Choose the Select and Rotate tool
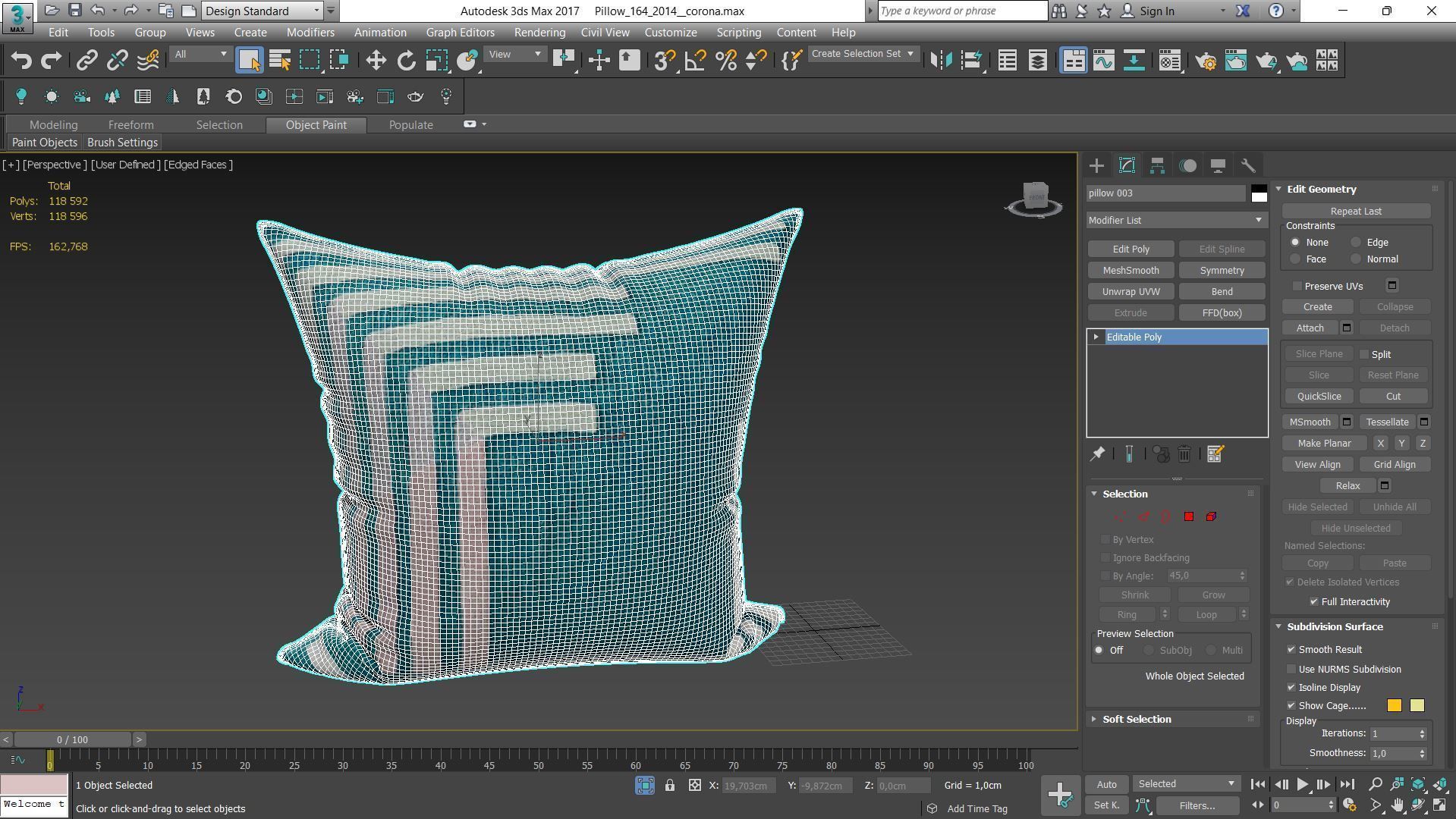This screenshot has width=1456, height=819. [407, 61]
